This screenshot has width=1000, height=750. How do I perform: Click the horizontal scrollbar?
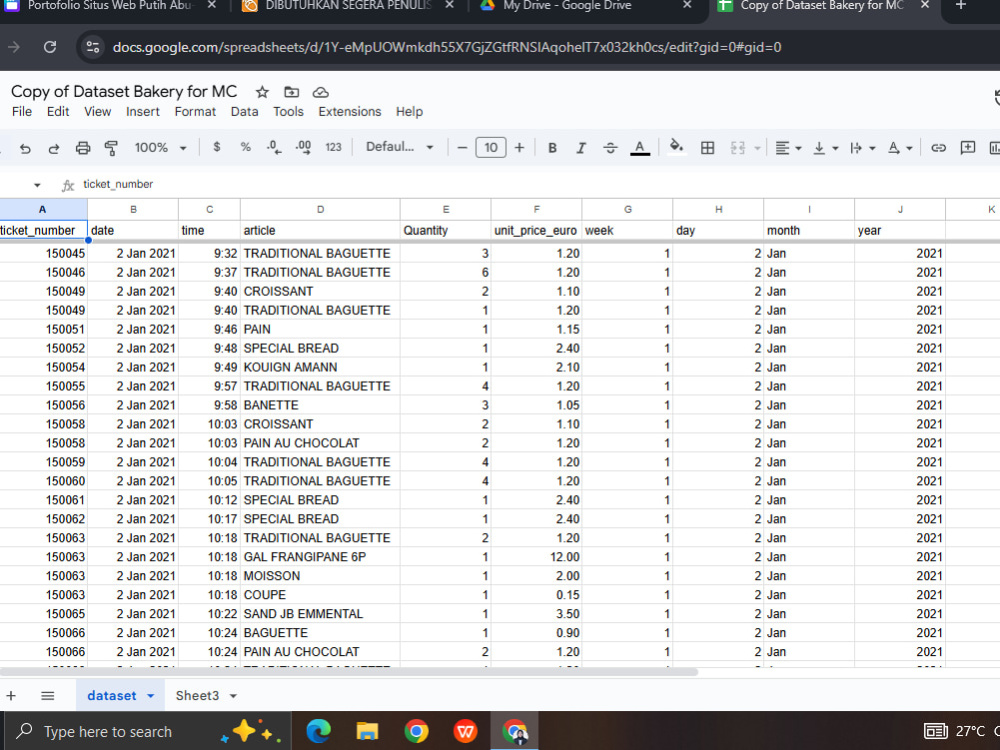tap(349, 672)
